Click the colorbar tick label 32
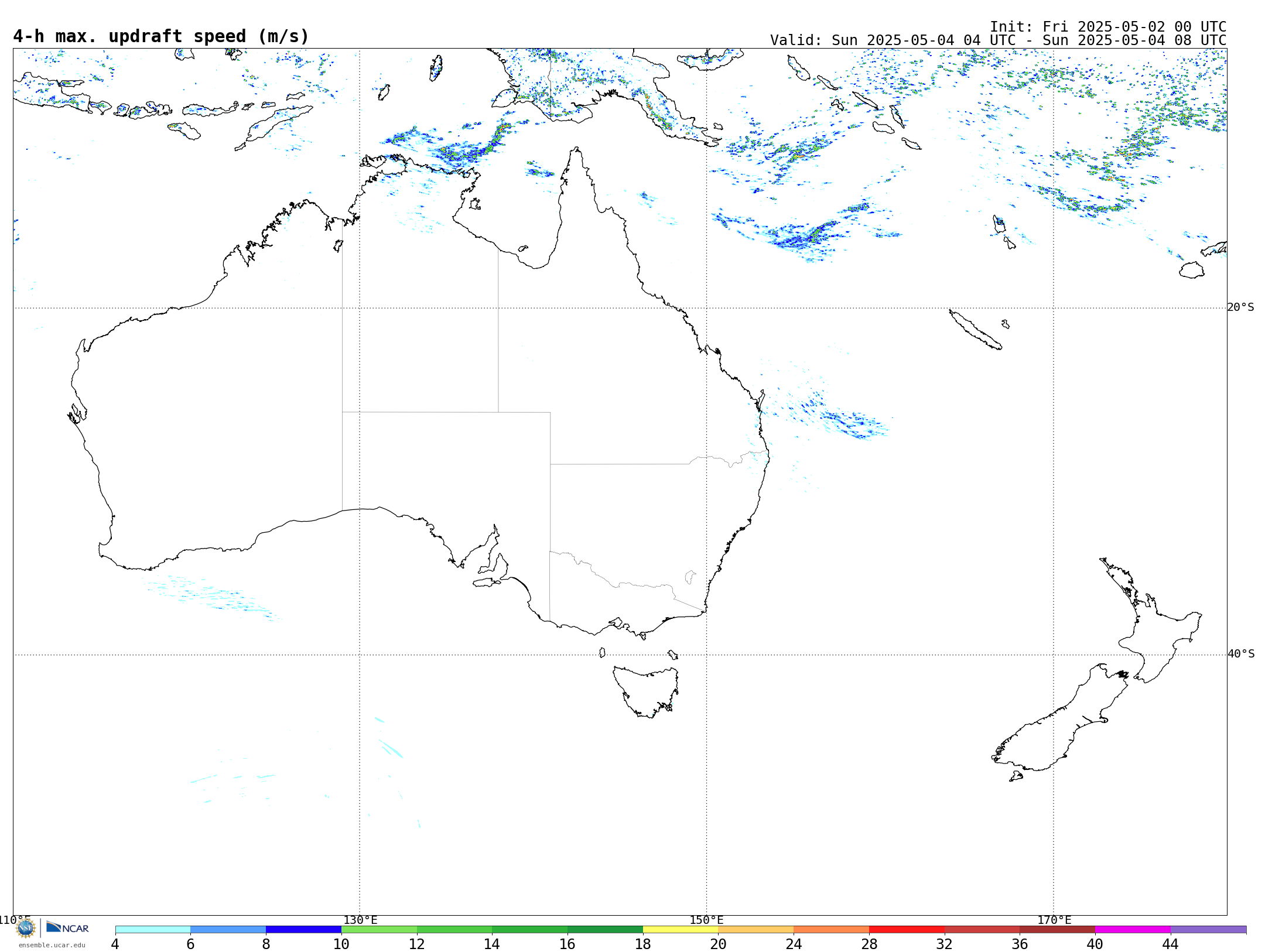This screenshot has height=952, width=1265. tap(945, 944)
